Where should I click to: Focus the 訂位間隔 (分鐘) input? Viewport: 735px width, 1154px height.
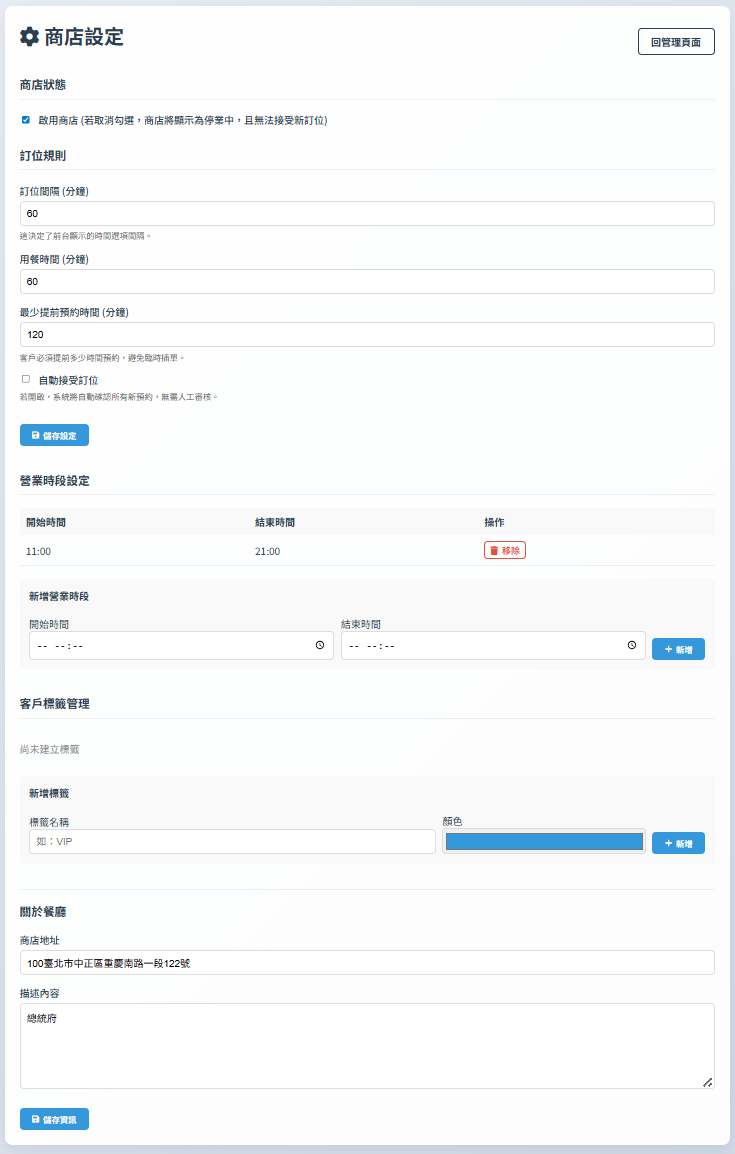tap(367, 213)
